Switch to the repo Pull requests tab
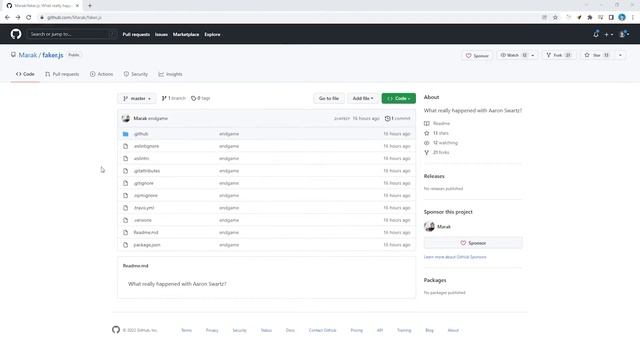640x360 pixels. (x=62, y=74)
